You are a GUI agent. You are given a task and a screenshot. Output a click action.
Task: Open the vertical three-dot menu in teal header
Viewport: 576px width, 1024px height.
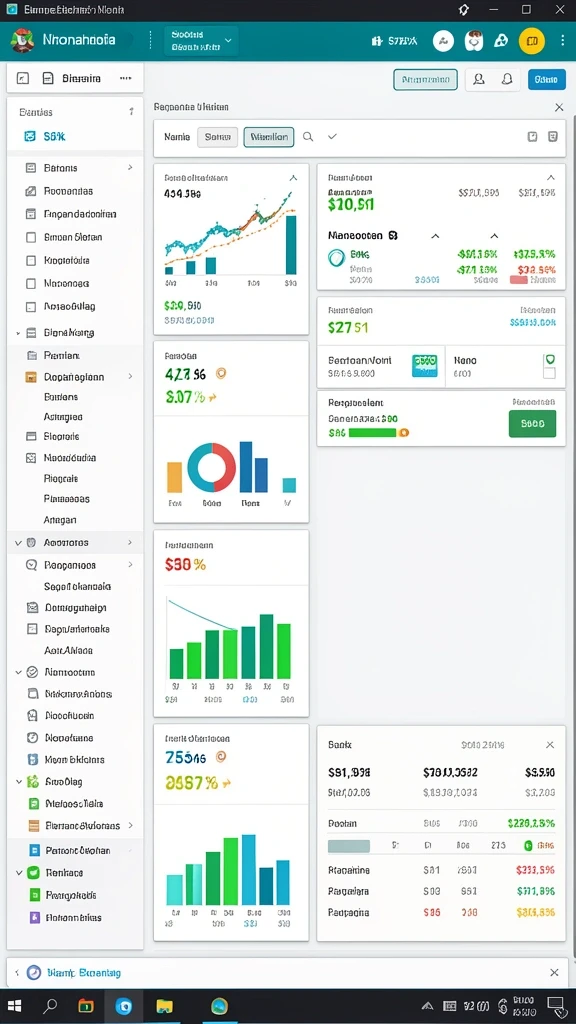coord(563,40)
